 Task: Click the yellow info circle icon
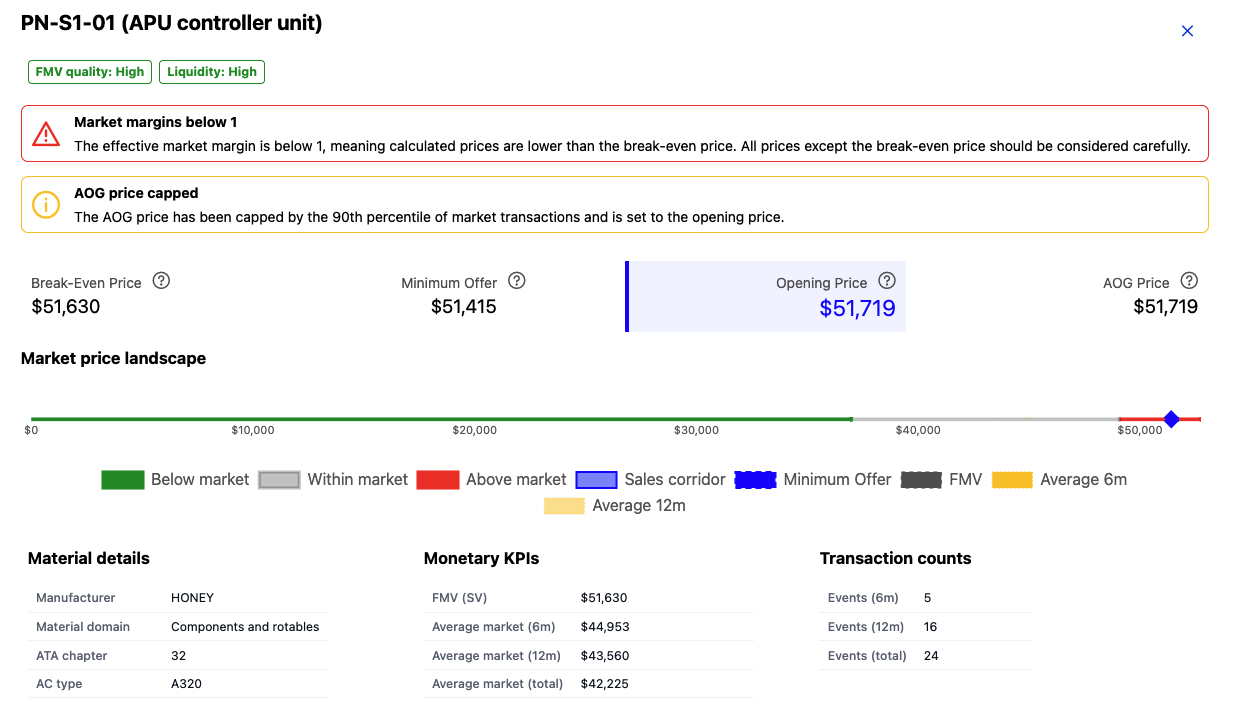click(x=46, y=205)
